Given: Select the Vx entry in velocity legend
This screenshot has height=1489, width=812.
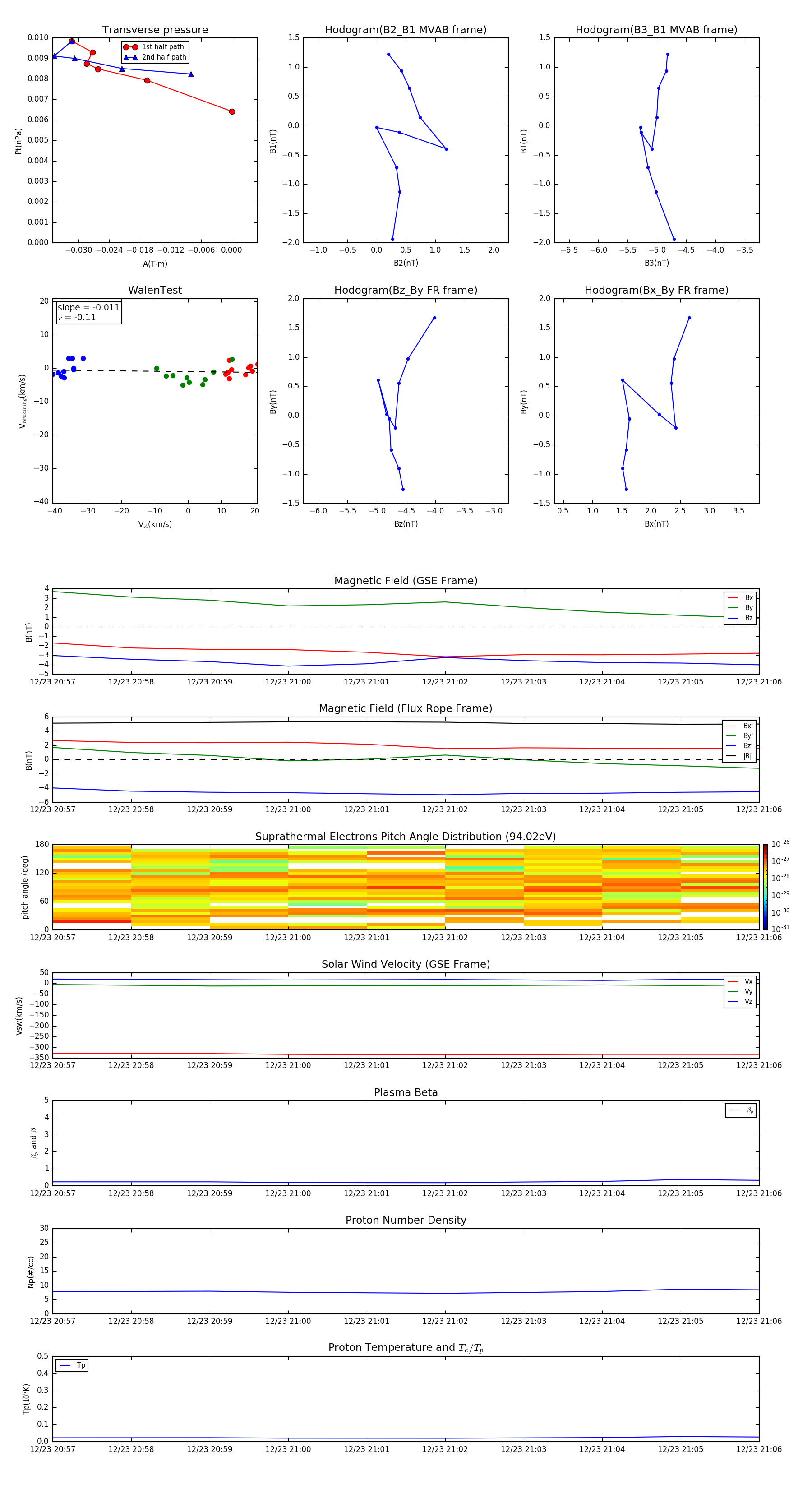Looking at the screenshot, I should (x=740, y=981).
